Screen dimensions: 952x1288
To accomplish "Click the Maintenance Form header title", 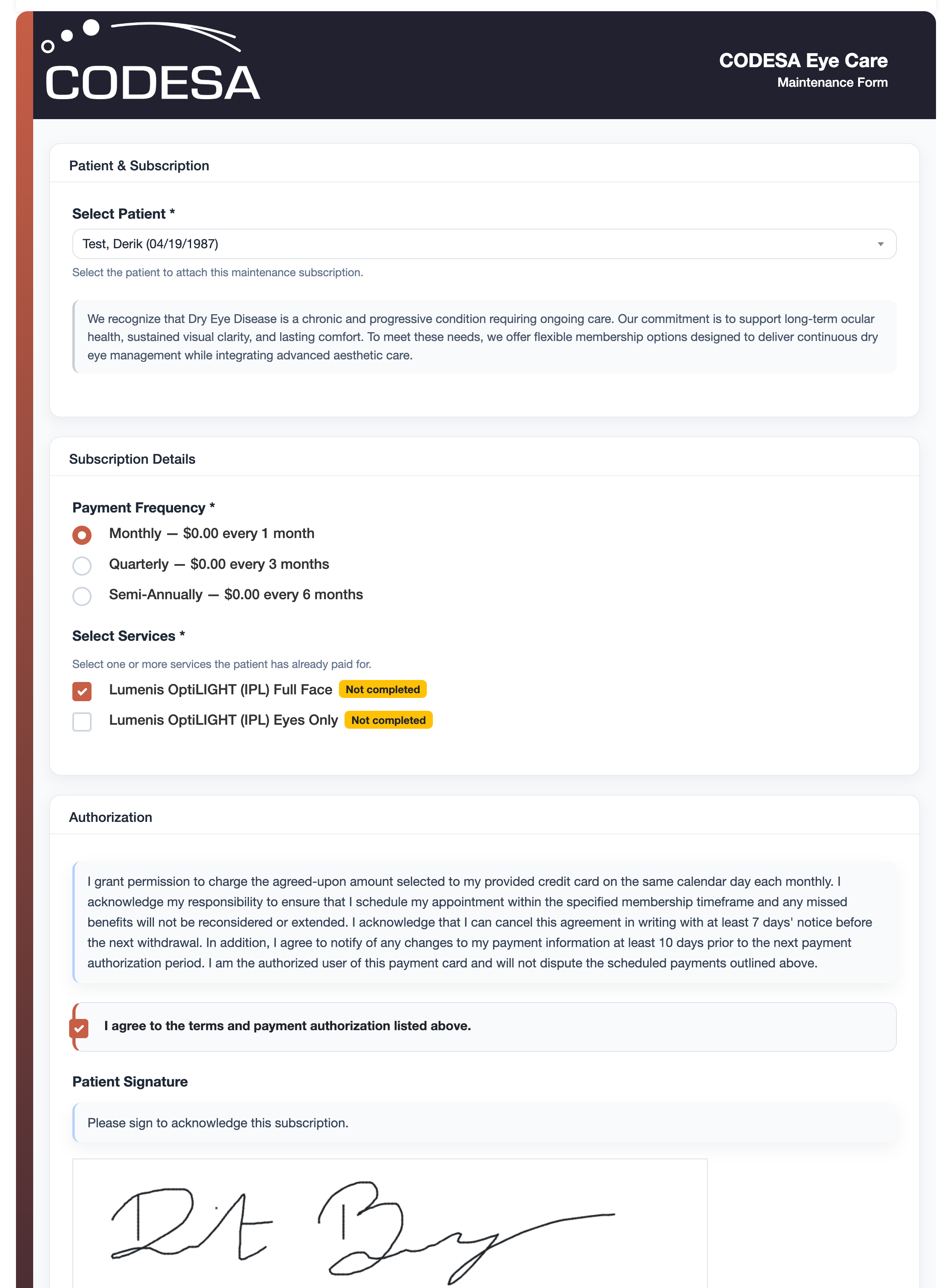I will 832,82.
